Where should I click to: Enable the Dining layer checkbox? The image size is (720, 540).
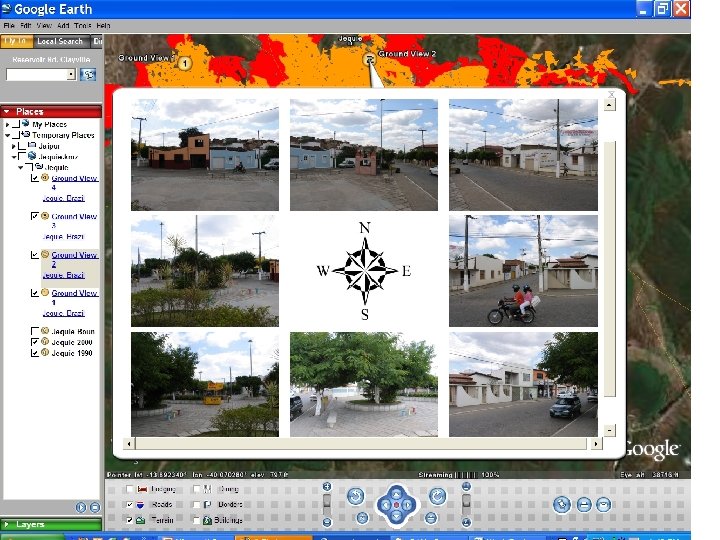[x=197, y=489]
